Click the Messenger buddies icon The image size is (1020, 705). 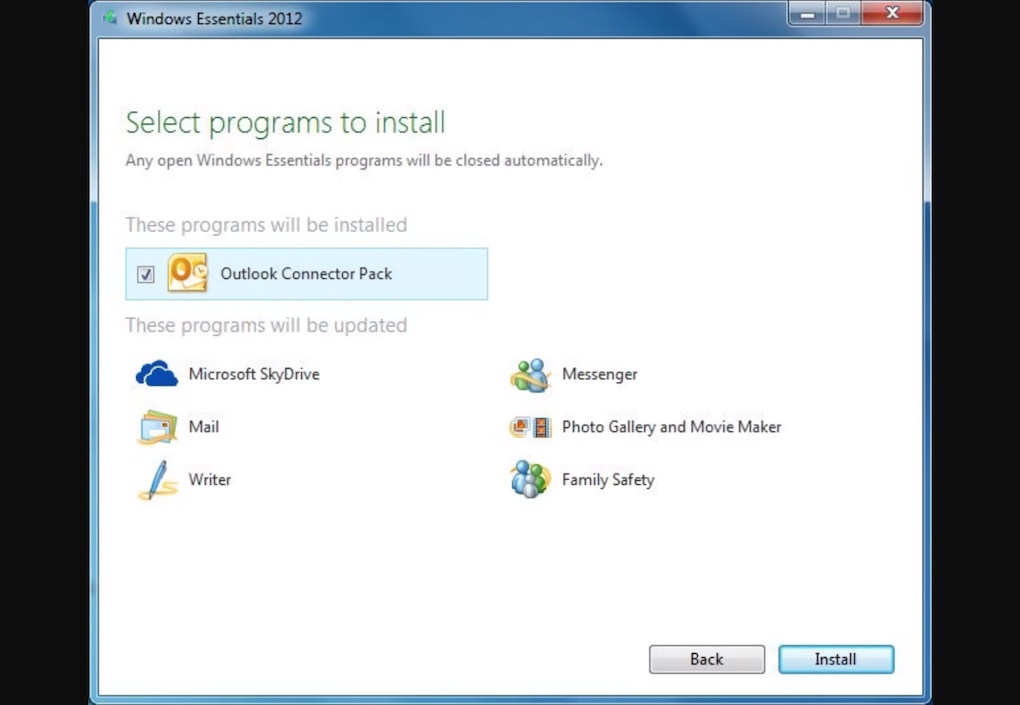click(530, 374)
